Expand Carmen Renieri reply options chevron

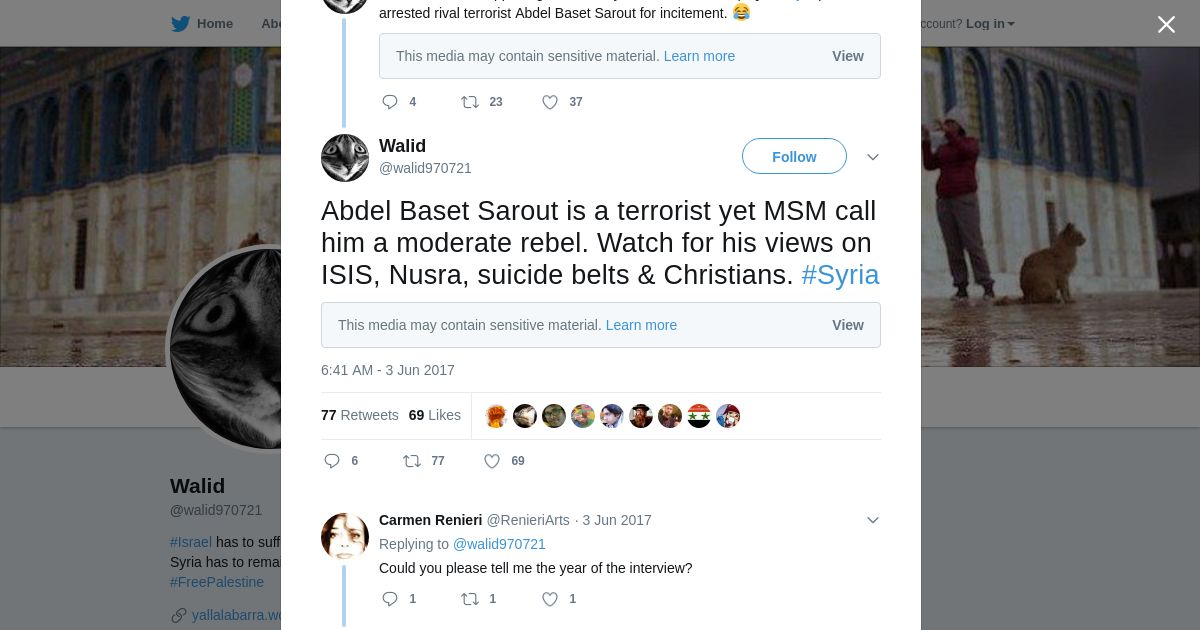point(872,520)
